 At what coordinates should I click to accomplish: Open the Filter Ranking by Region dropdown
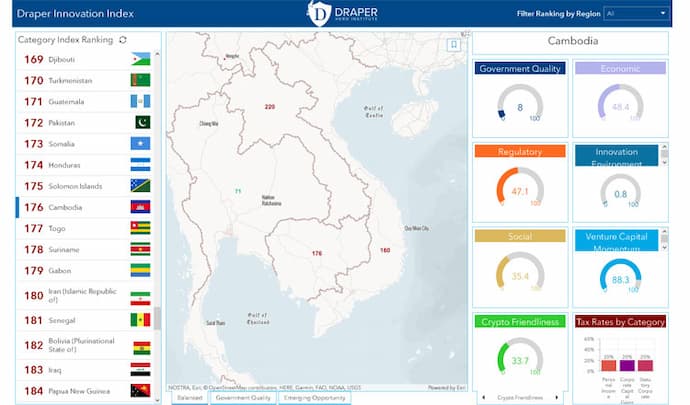(x=636, y=14)
